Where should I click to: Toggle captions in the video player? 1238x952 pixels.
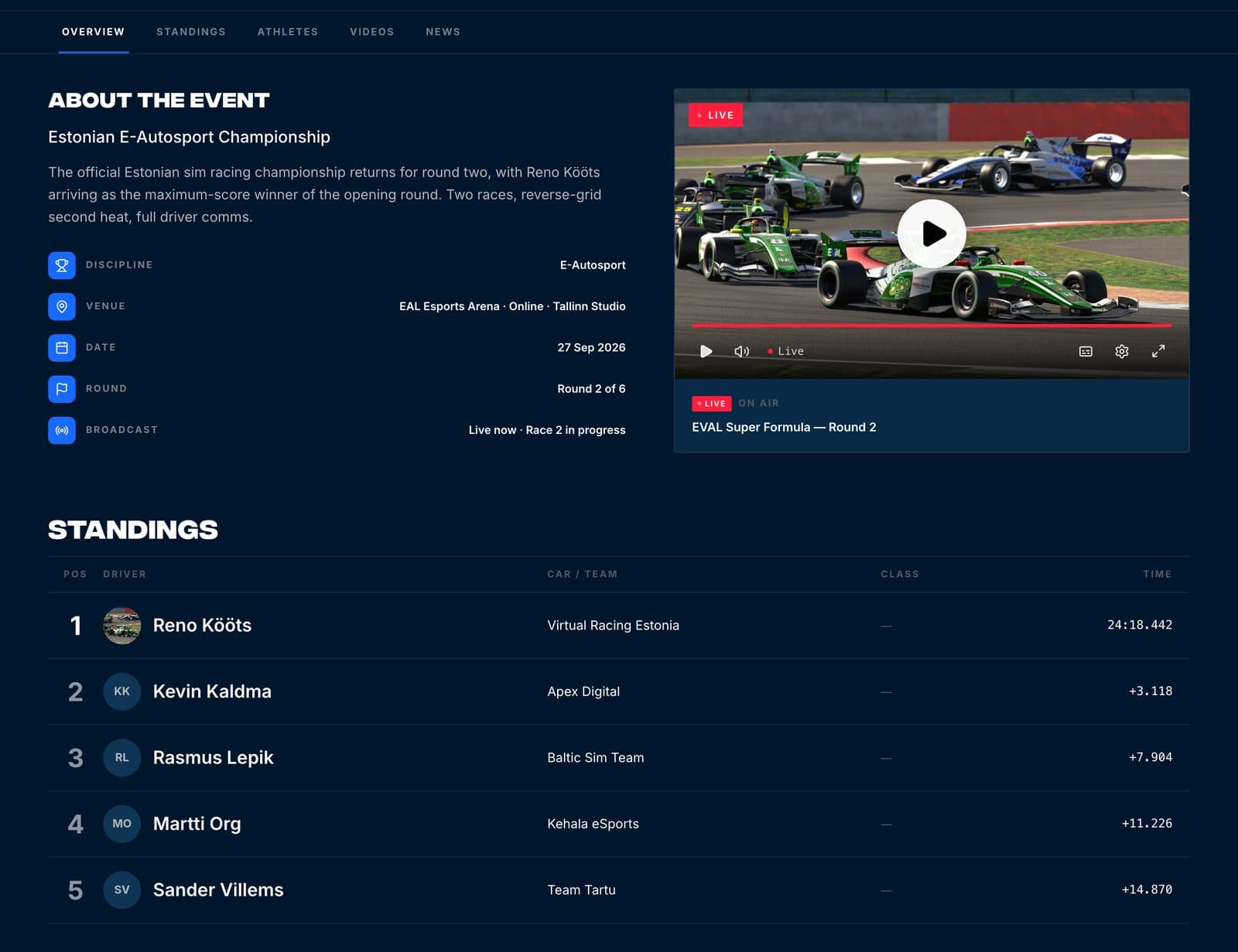click(x=1086, y=351)
